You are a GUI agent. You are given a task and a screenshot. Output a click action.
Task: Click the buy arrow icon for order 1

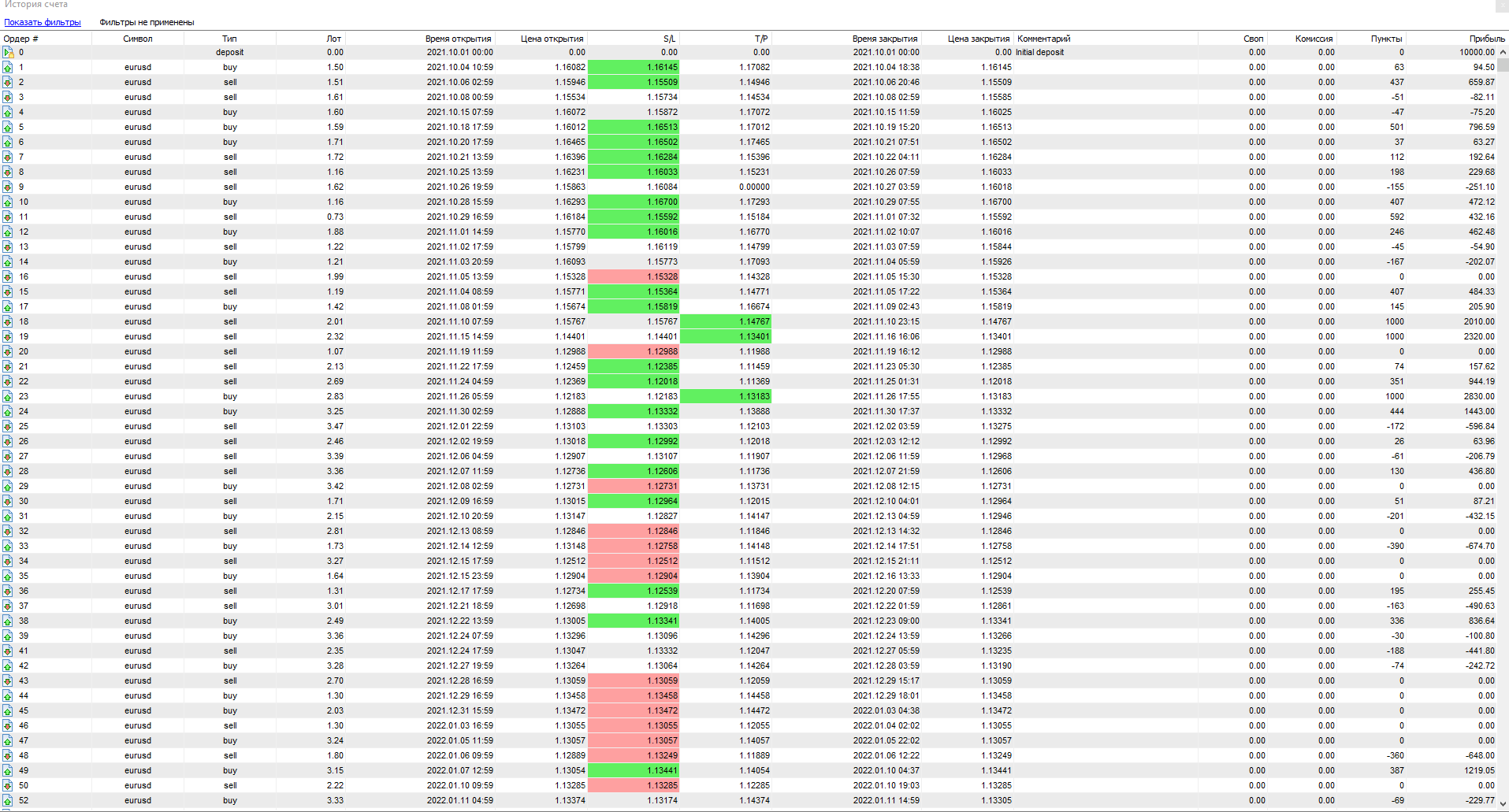coord(8,68)
